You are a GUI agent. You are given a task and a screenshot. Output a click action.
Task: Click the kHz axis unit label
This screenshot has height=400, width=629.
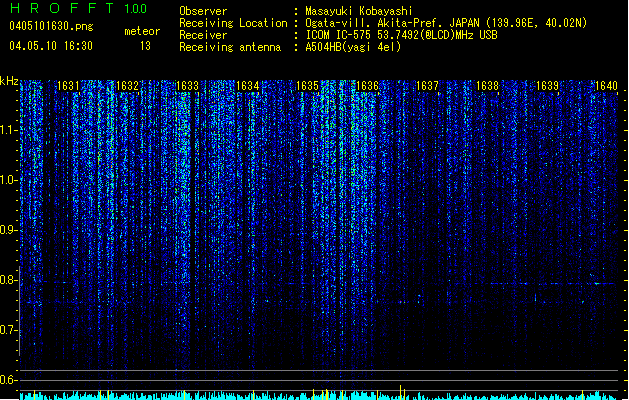[9, 81]
